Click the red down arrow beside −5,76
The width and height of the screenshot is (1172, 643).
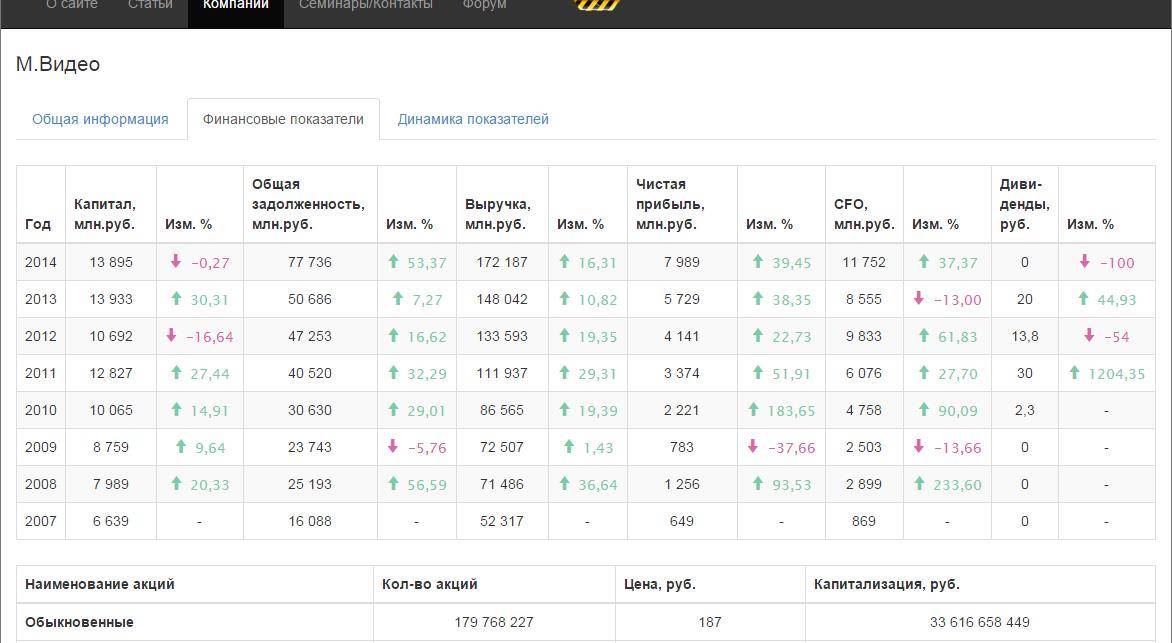[x=394, y=447]
